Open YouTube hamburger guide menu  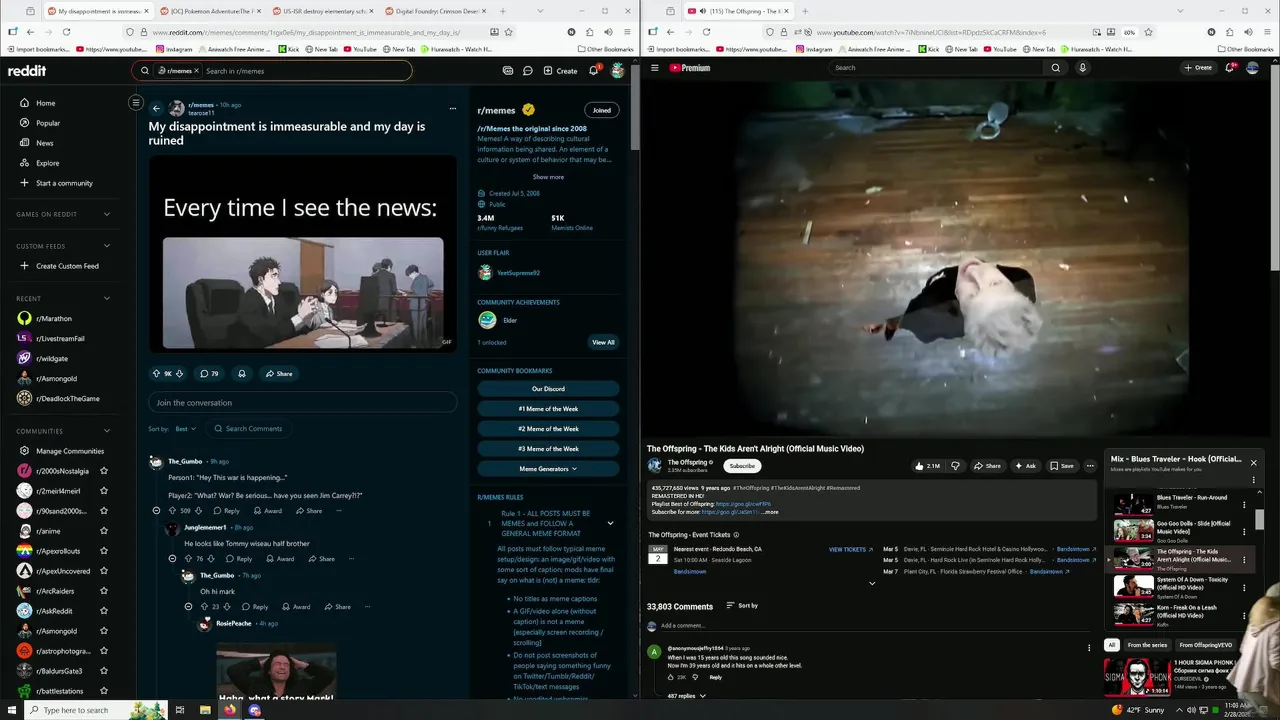click(x=654, y=68)
